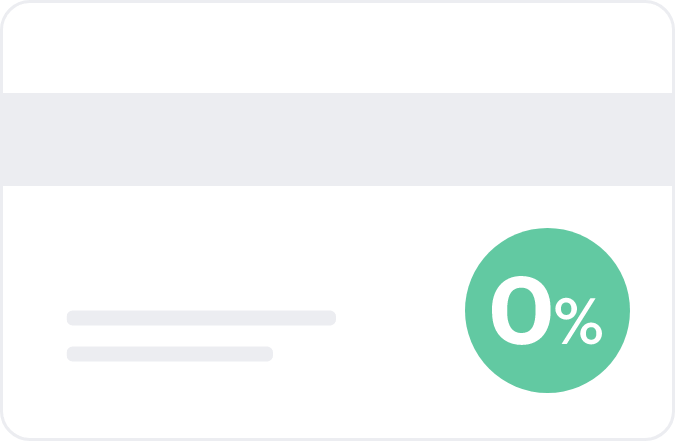Click green badge area below the 0% text
Image resolution: width=675 pixels, height=441 pixels.
point(547,368)
